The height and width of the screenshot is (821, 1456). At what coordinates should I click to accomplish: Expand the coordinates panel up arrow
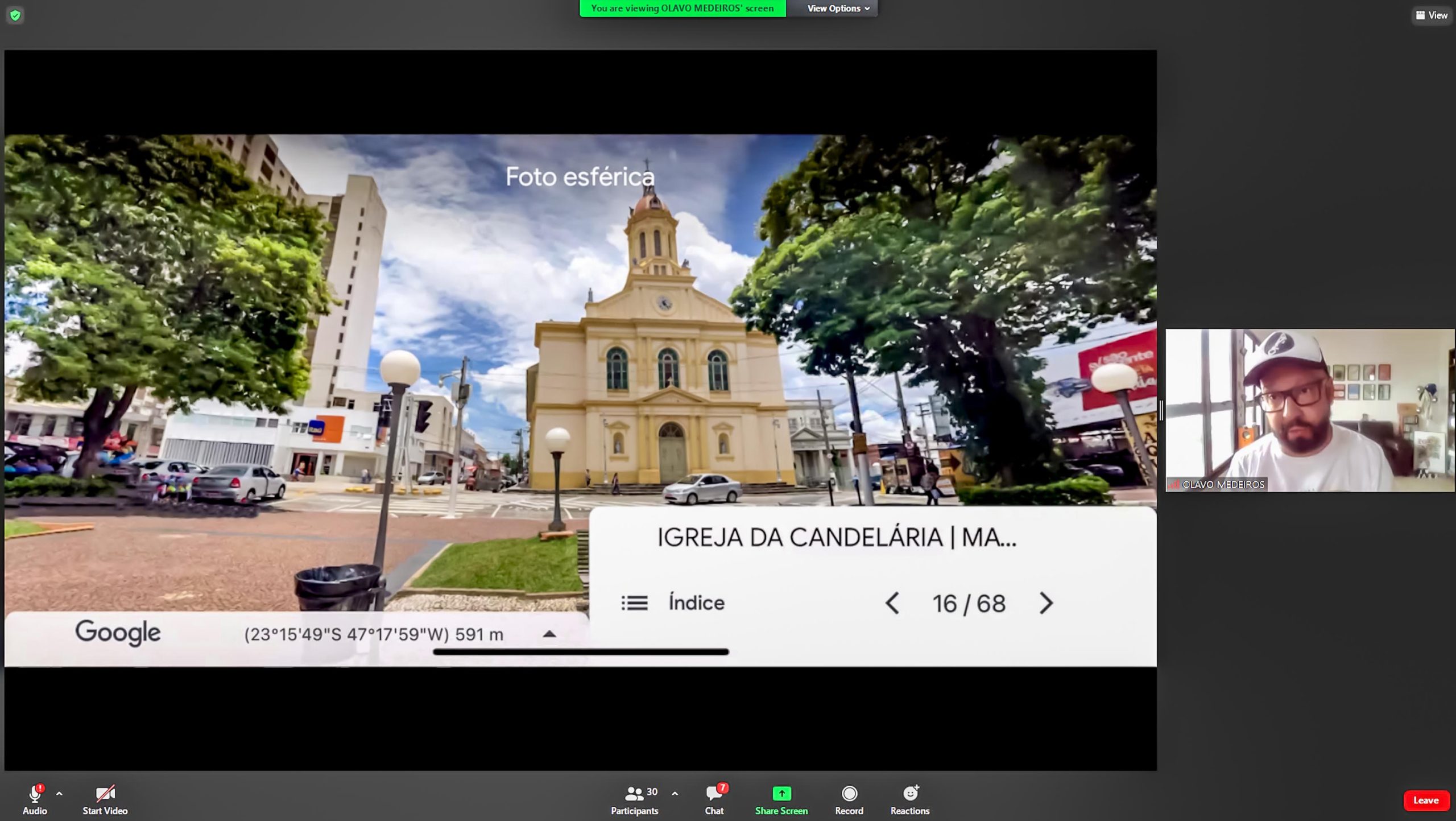click(x=549, y=634)
